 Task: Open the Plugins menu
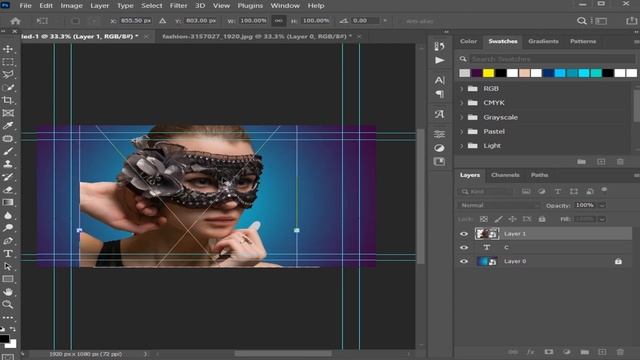tap(250, 6)
